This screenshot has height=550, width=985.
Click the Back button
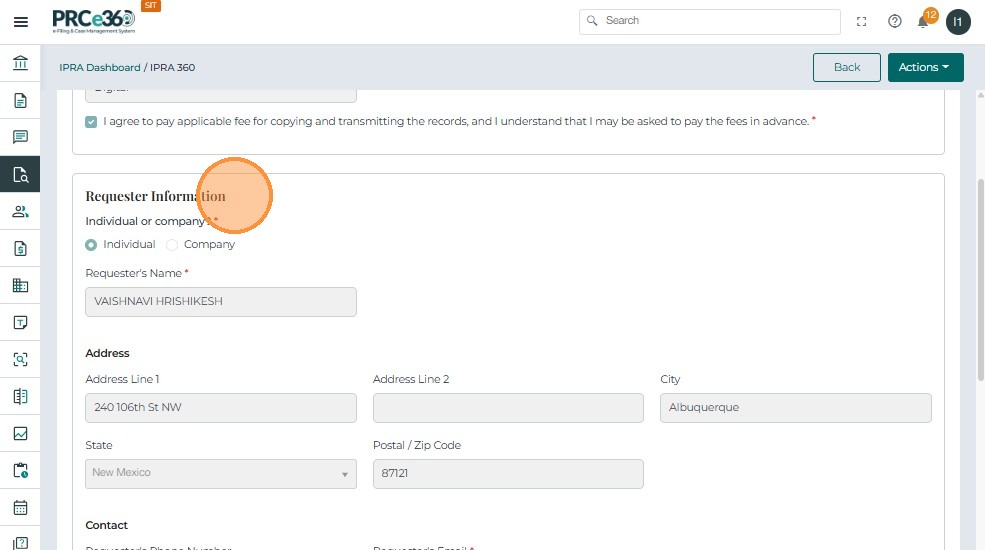pyautogui.click(x=846, y=67)
